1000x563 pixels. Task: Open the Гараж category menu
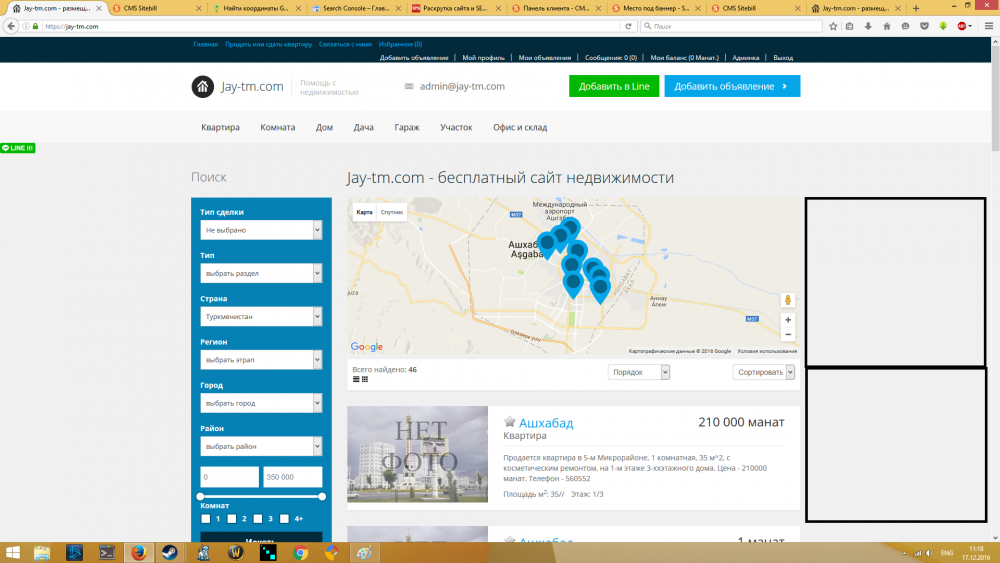tap(407, 128)
